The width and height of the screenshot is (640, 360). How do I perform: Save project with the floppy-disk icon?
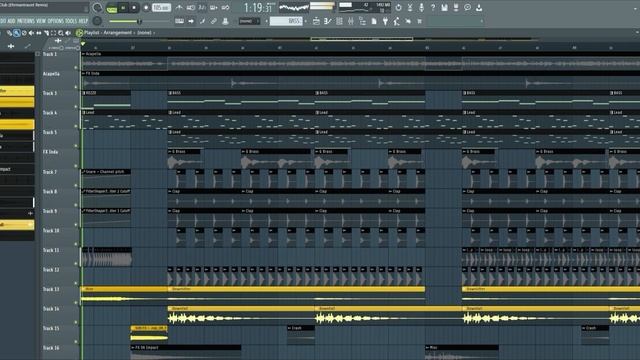point(444,8)
